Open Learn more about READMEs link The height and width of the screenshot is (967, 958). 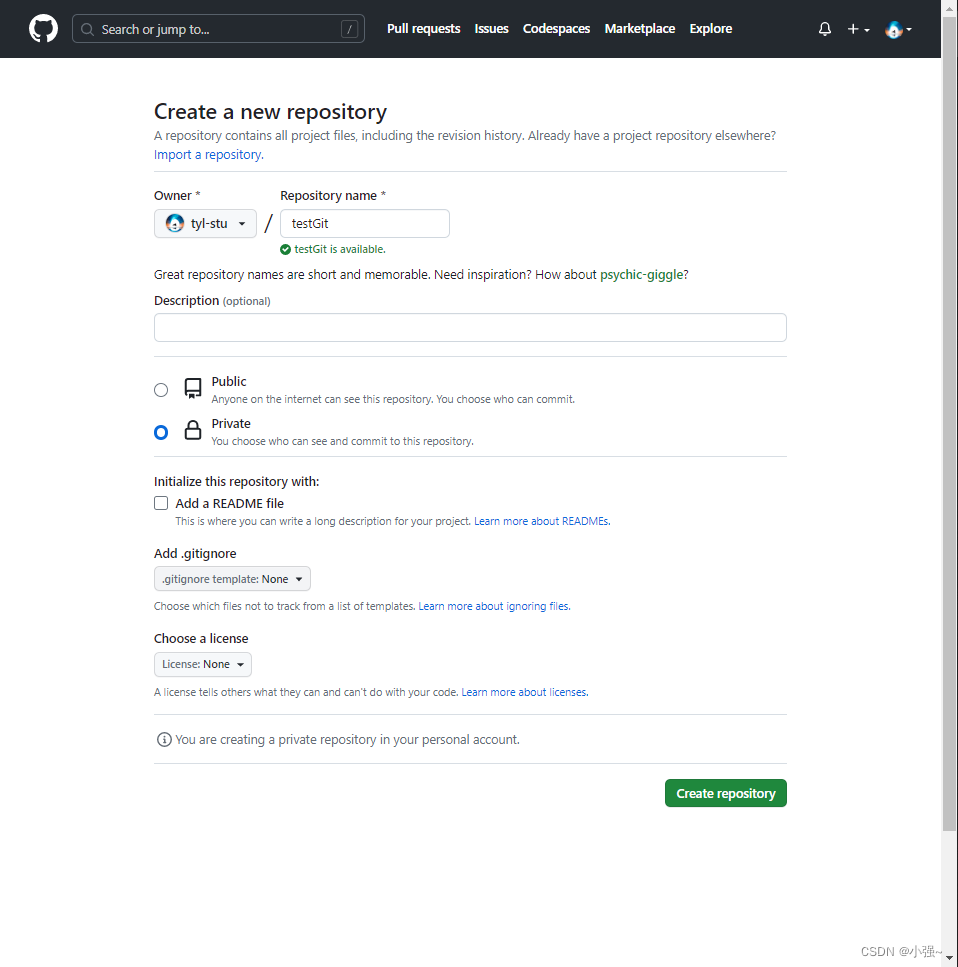click(x=542, y=521)
